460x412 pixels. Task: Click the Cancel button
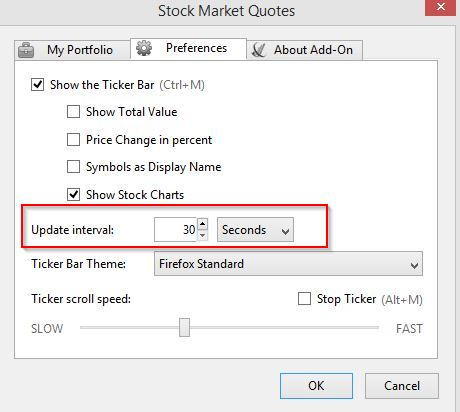(x=402, y=386)
